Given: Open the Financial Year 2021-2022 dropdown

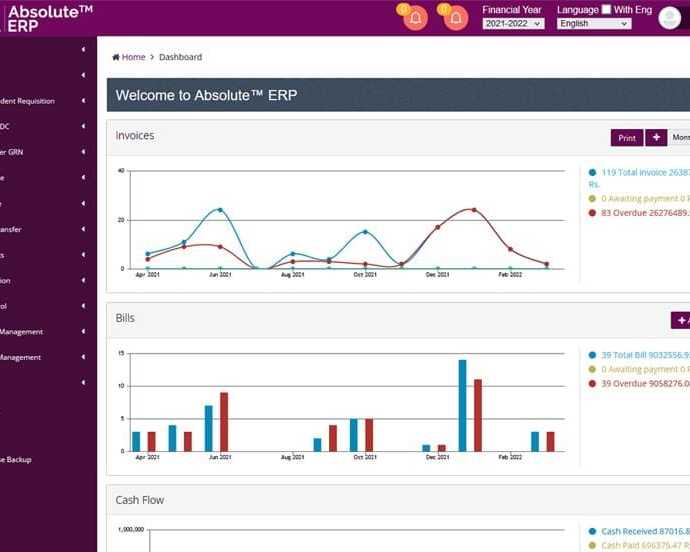Looking at the screenshot, I should click(x=513, y=24).
